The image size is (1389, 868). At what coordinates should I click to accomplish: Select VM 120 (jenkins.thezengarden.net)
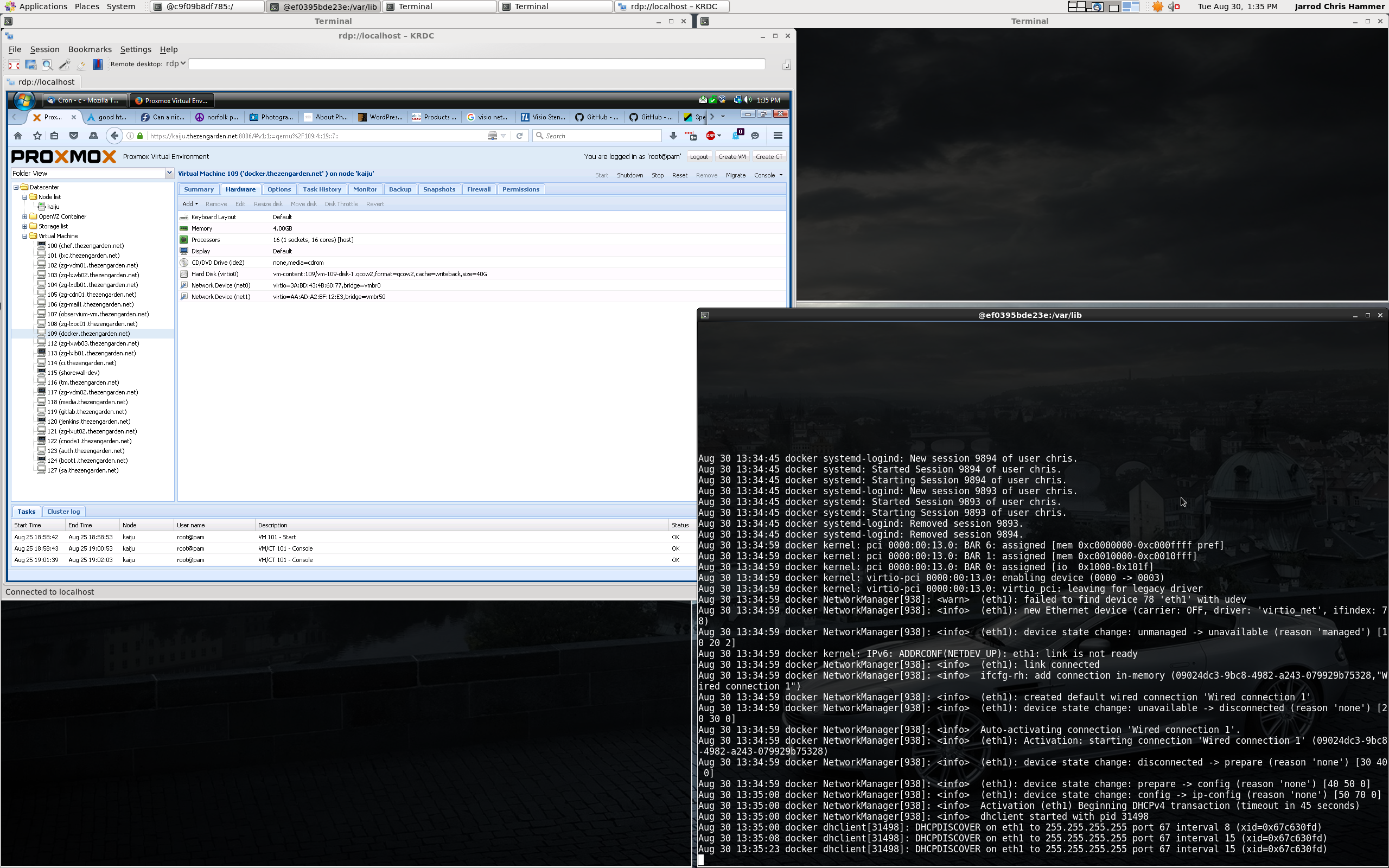[89, 422]
